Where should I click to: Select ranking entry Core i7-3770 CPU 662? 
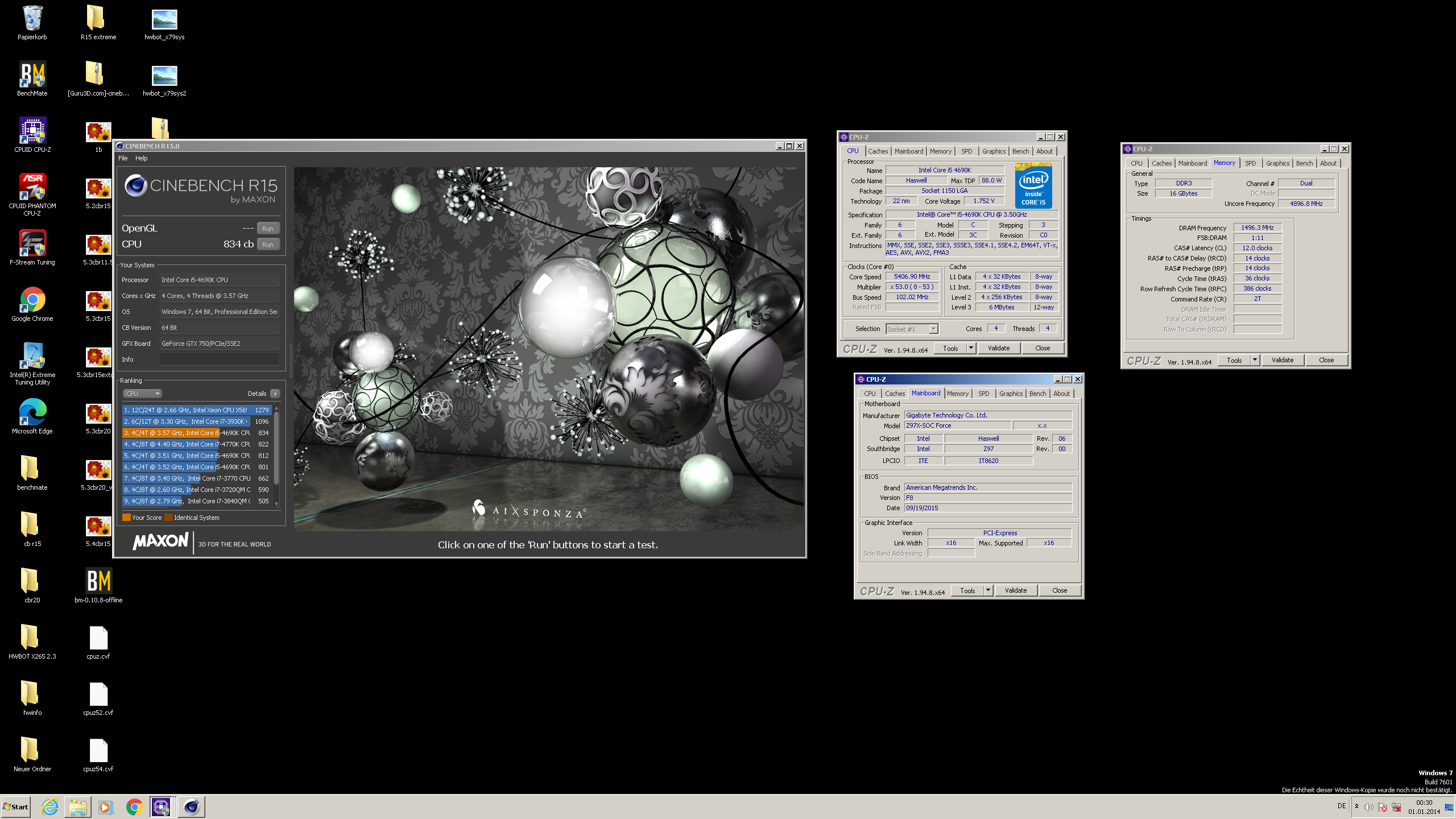click(197, 478)
